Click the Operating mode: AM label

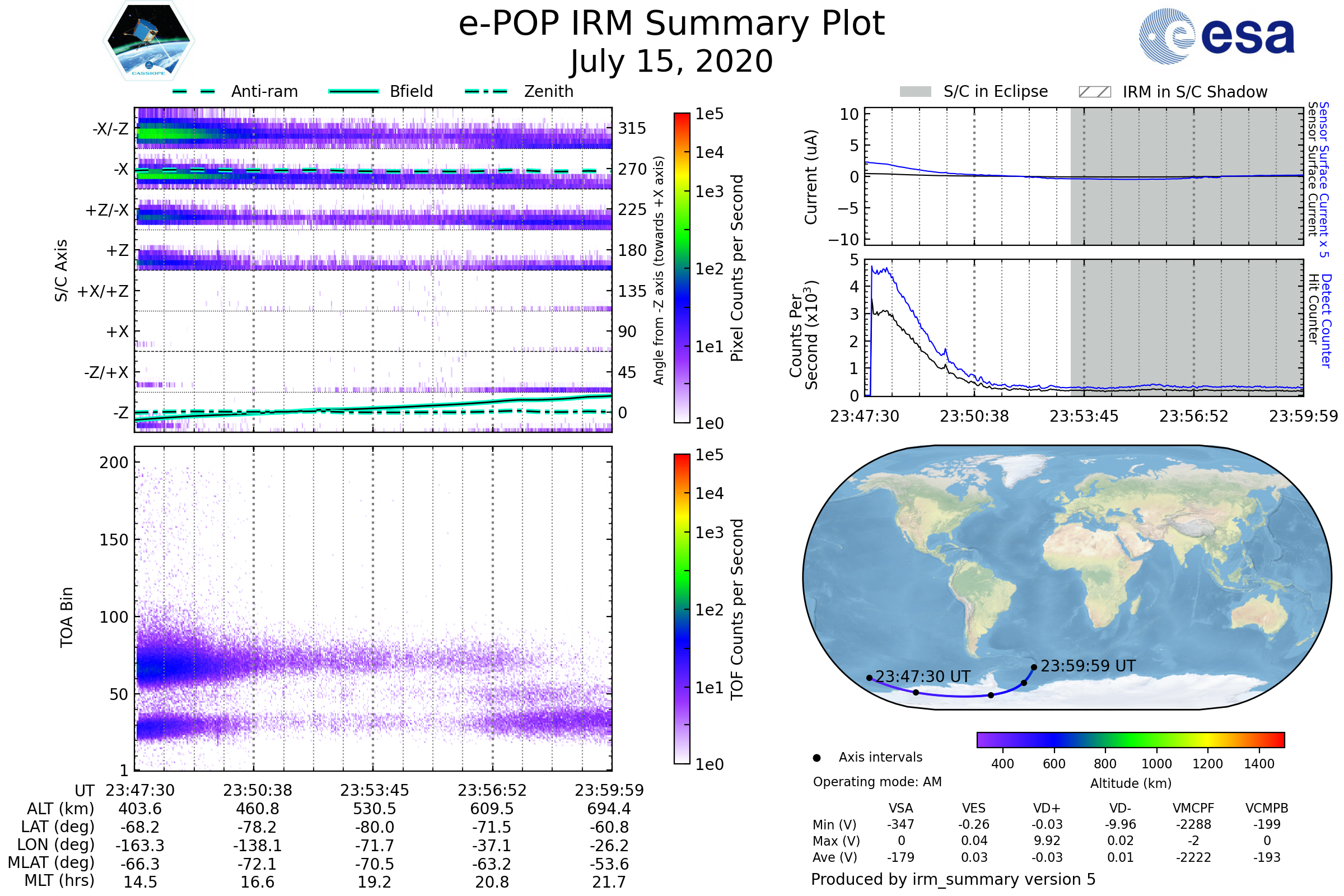[x=877, y=782]
